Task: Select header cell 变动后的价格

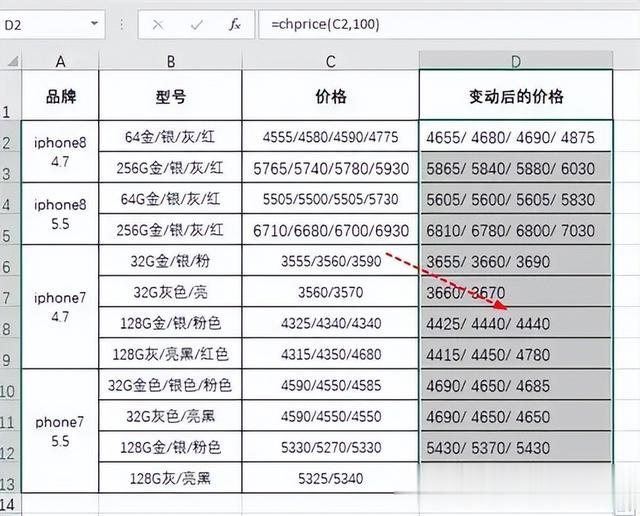Action: coord(516,95)
